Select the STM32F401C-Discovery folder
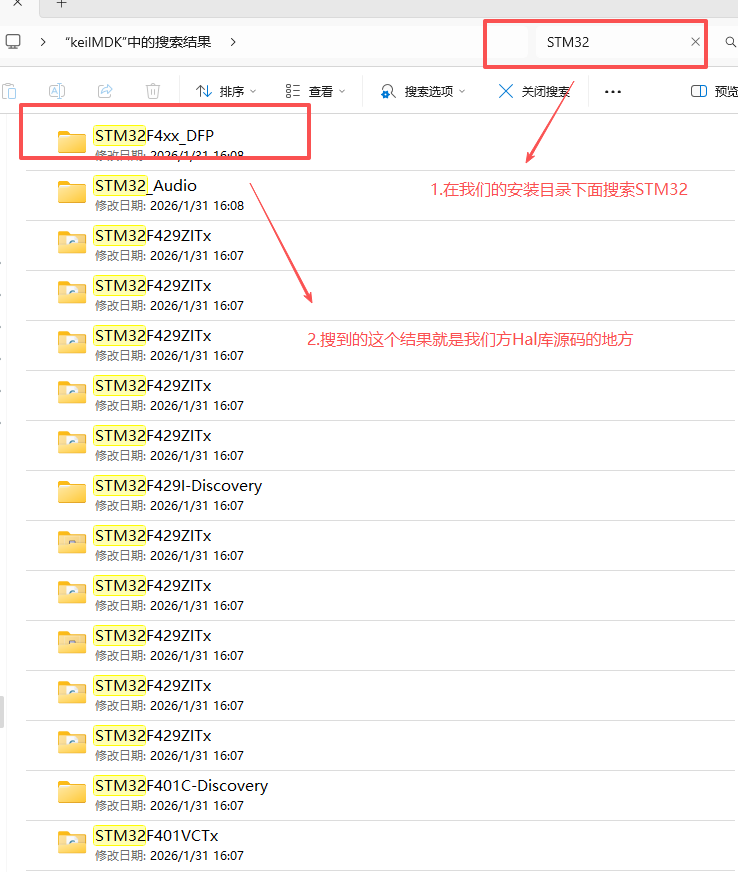 pyautogui.click(x=181, y=786)
